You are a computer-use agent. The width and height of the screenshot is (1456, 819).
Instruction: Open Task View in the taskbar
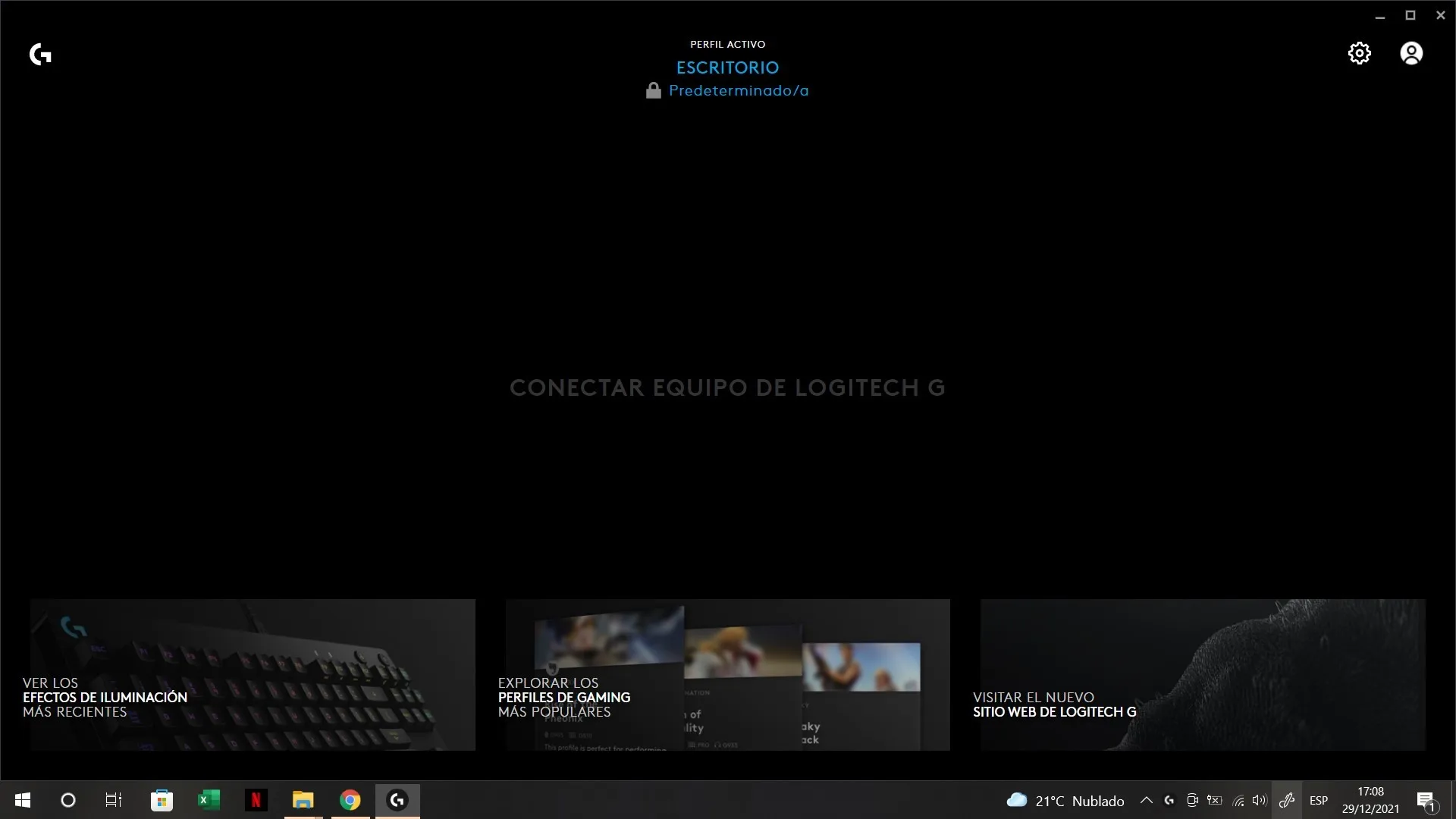coord(114,800)
